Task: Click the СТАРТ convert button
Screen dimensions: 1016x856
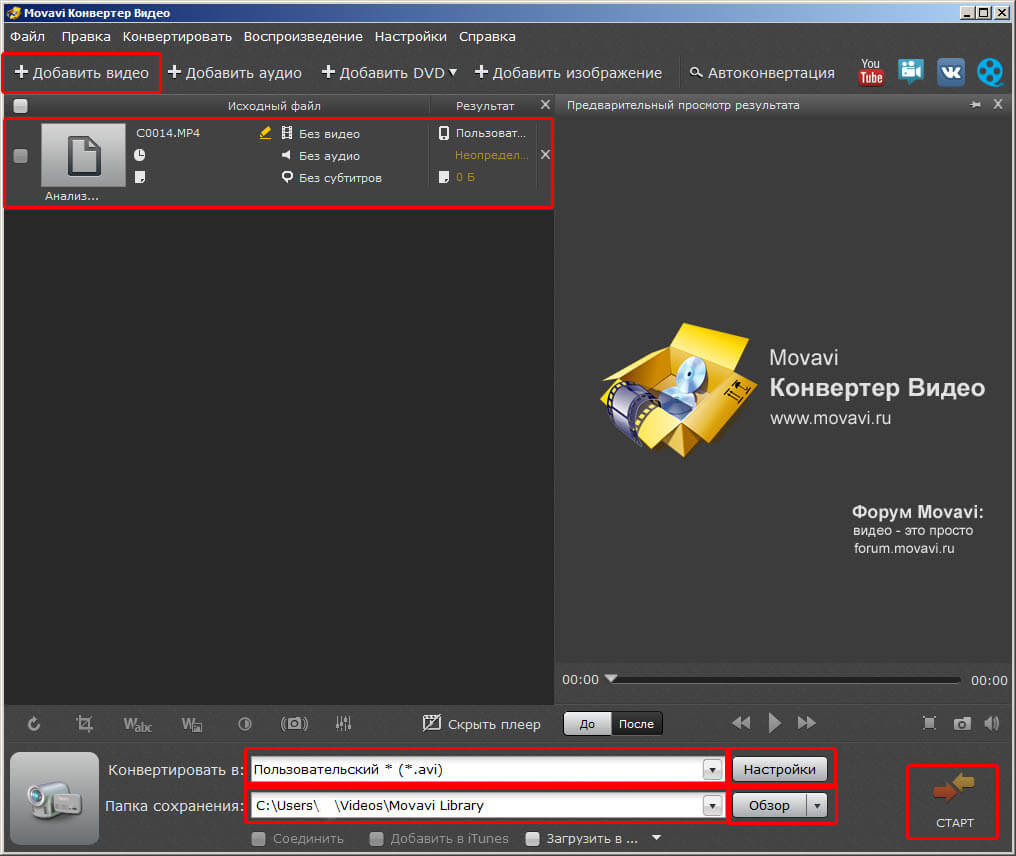Action: coord(954,802)
